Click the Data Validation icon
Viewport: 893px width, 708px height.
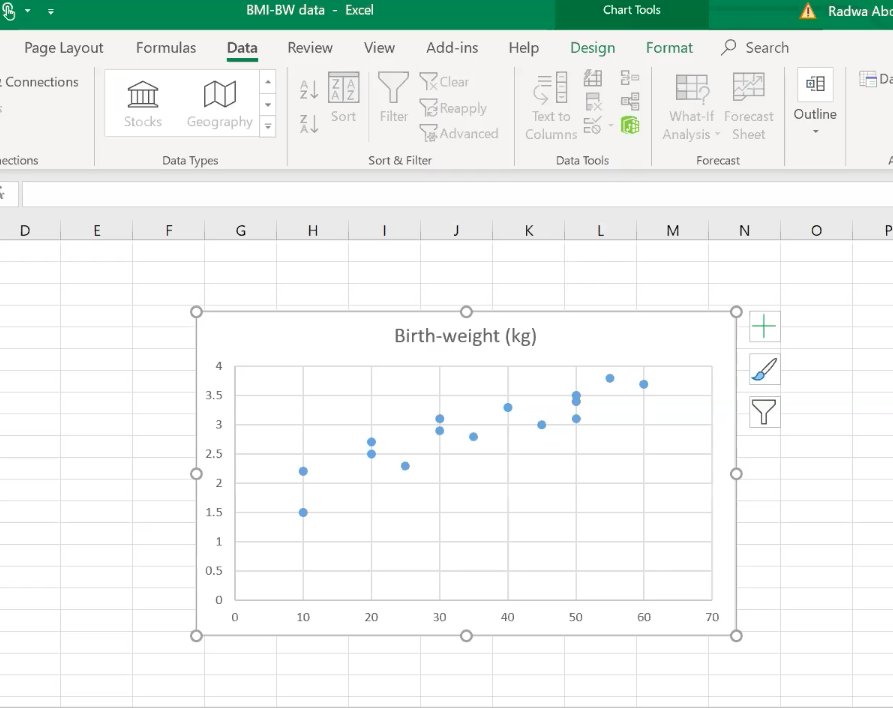pyautogui.click(x=592, y=125)
